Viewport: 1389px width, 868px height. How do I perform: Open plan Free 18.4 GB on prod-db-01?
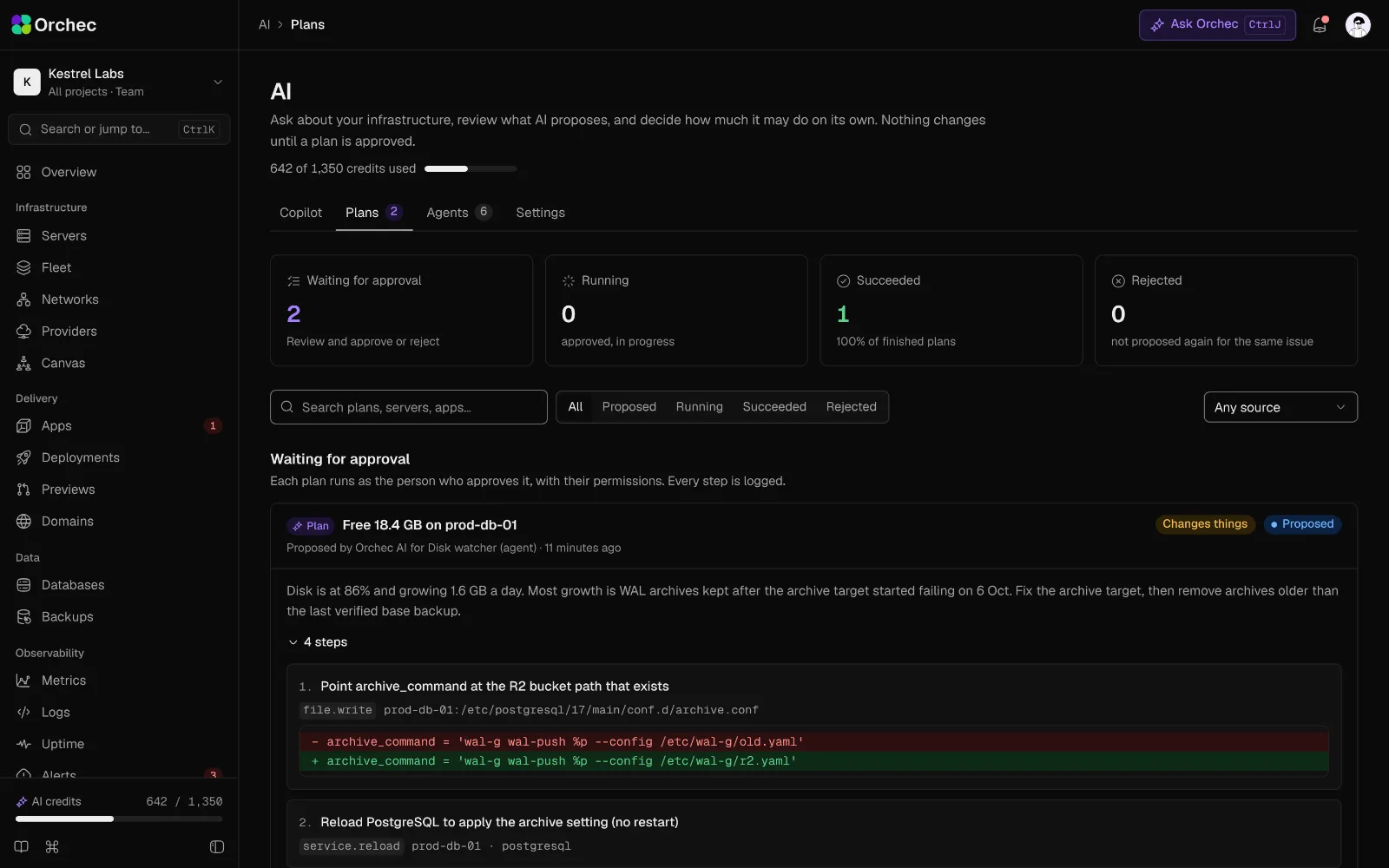coord(430,525)
